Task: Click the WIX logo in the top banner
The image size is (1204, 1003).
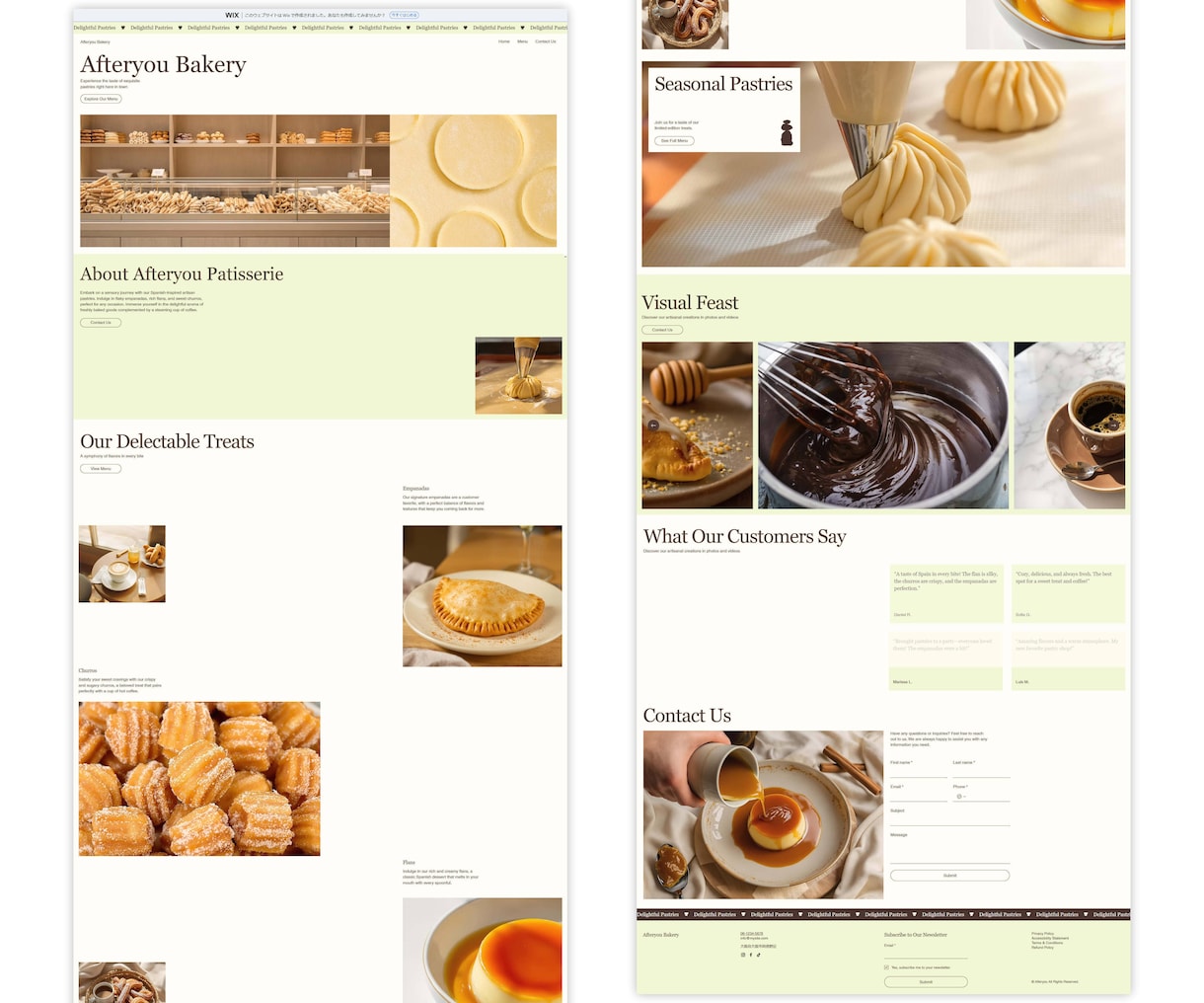Action: (232, 15)
